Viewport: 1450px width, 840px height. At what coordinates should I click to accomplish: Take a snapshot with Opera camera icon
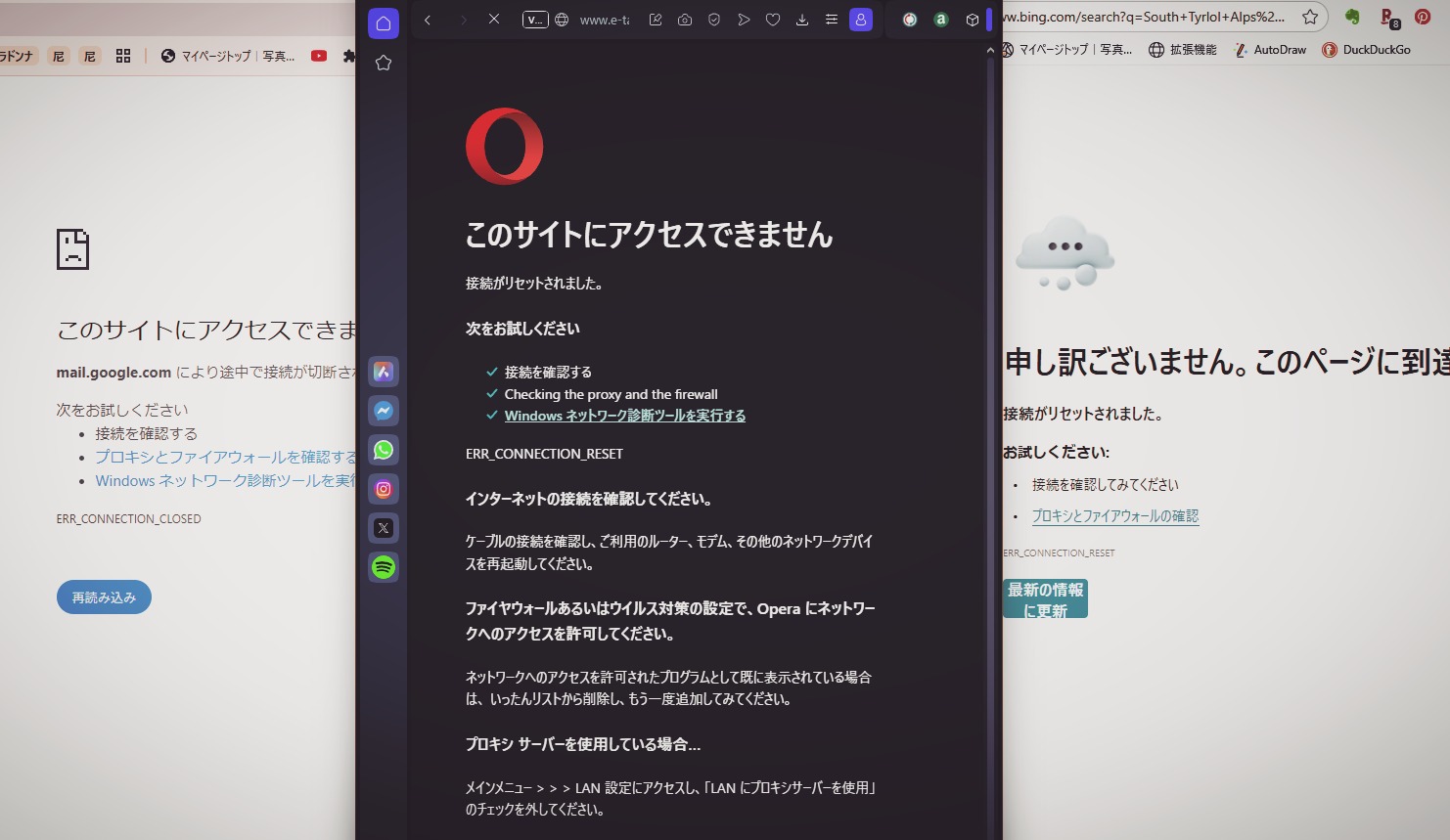(x=685, y=20)
